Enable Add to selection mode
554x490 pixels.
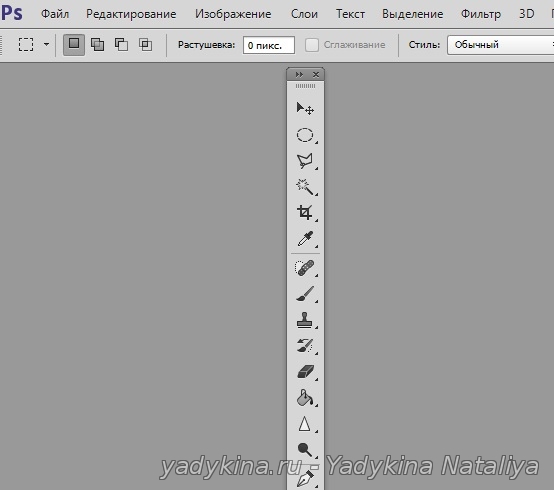pyautogui.click(x=98, y=45)
